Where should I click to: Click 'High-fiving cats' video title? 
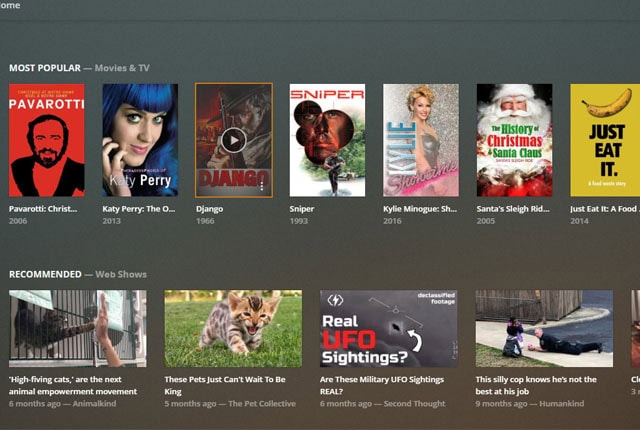pos(73,385)
